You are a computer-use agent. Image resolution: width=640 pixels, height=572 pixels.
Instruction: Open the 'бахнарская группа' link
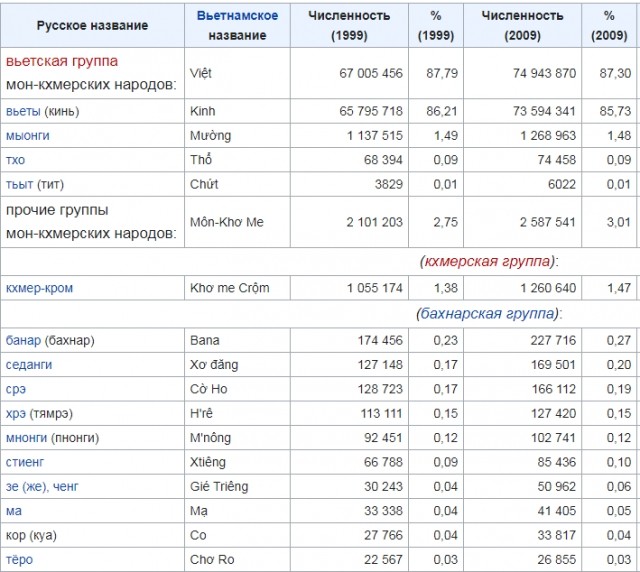pyautogui.click(x=488, y=314)
